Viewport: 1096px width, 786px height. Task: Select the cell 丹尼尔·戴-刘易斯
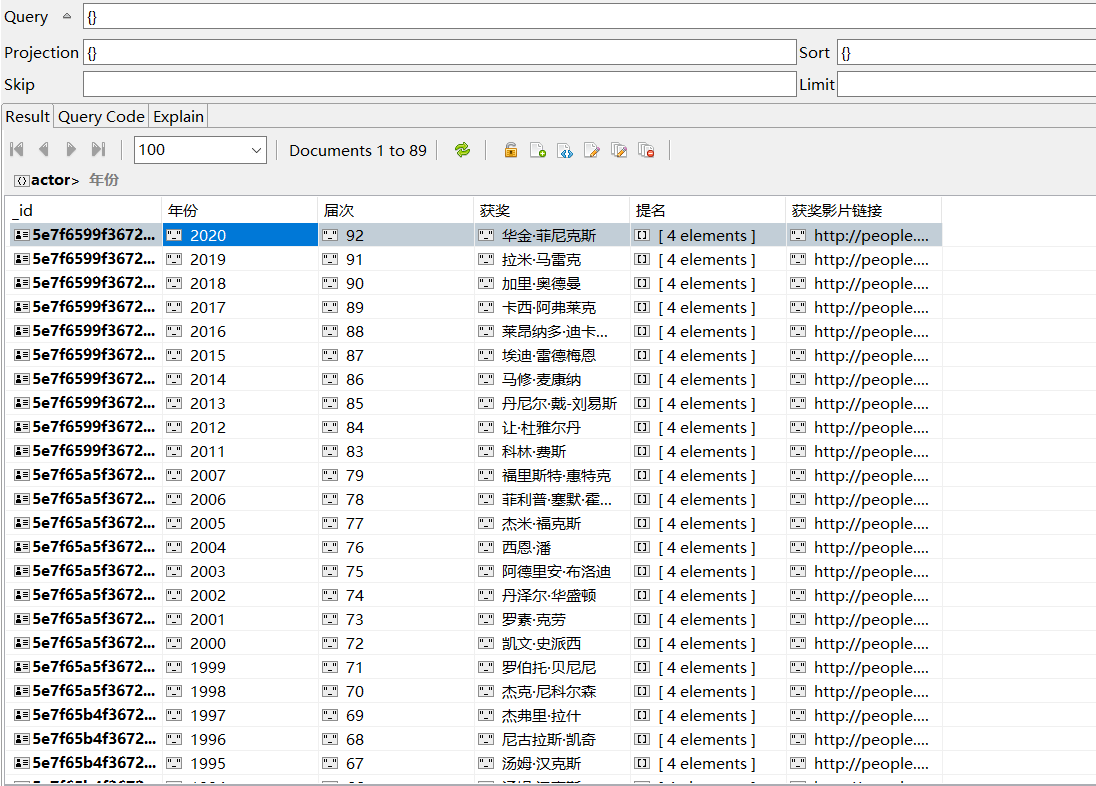point(551,403)
